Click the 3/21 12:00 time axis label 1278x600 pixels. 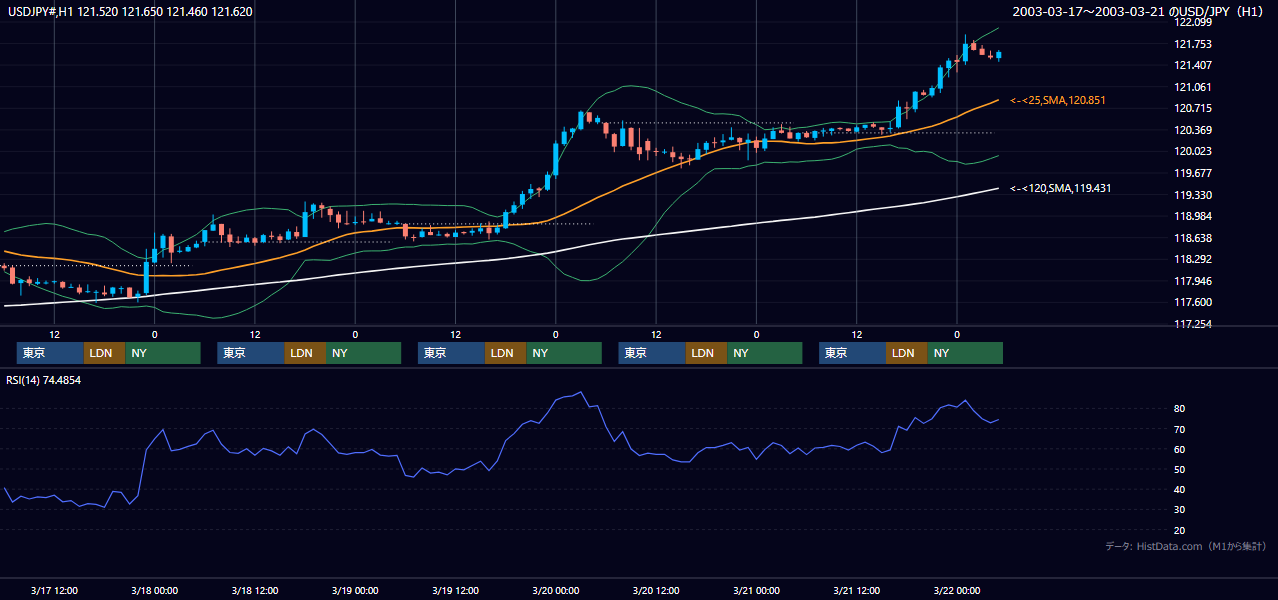857,590
